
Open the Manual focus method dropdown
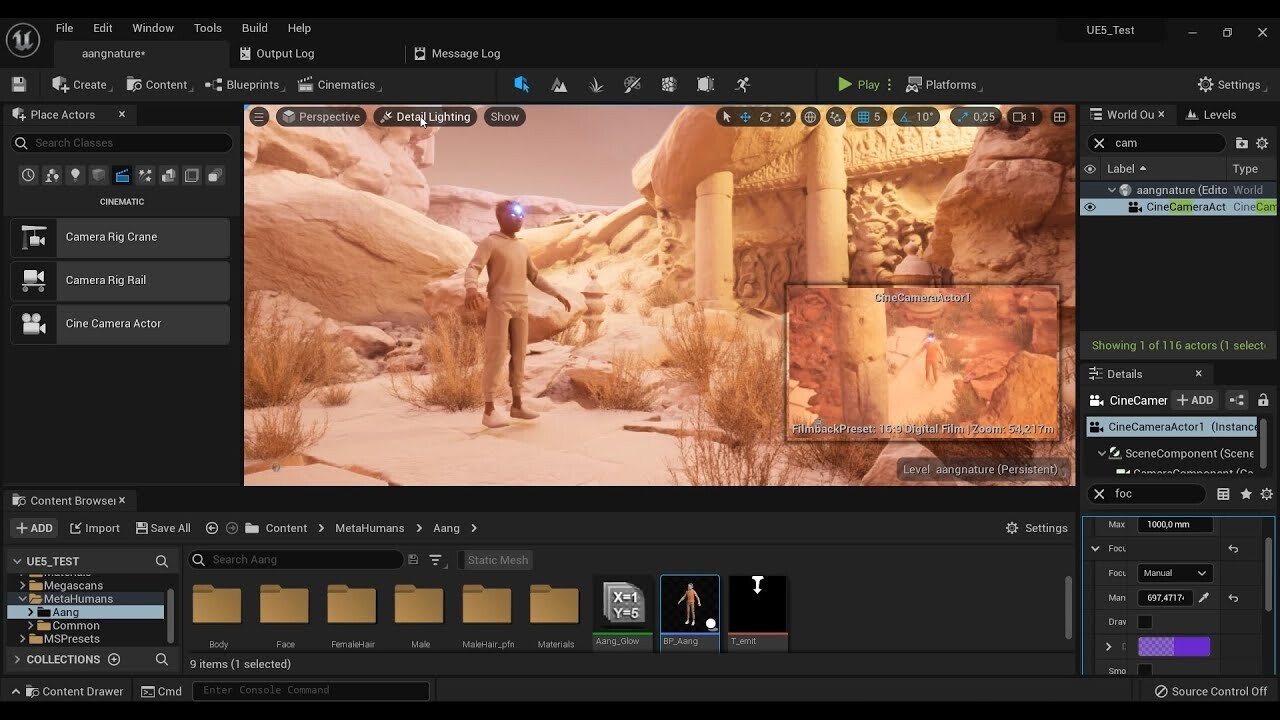pyautogui.click(x=1175, y=573)
